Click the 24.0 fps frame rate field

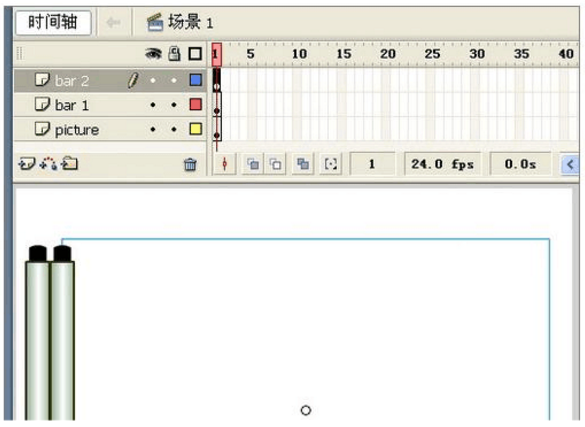point(442,164)
